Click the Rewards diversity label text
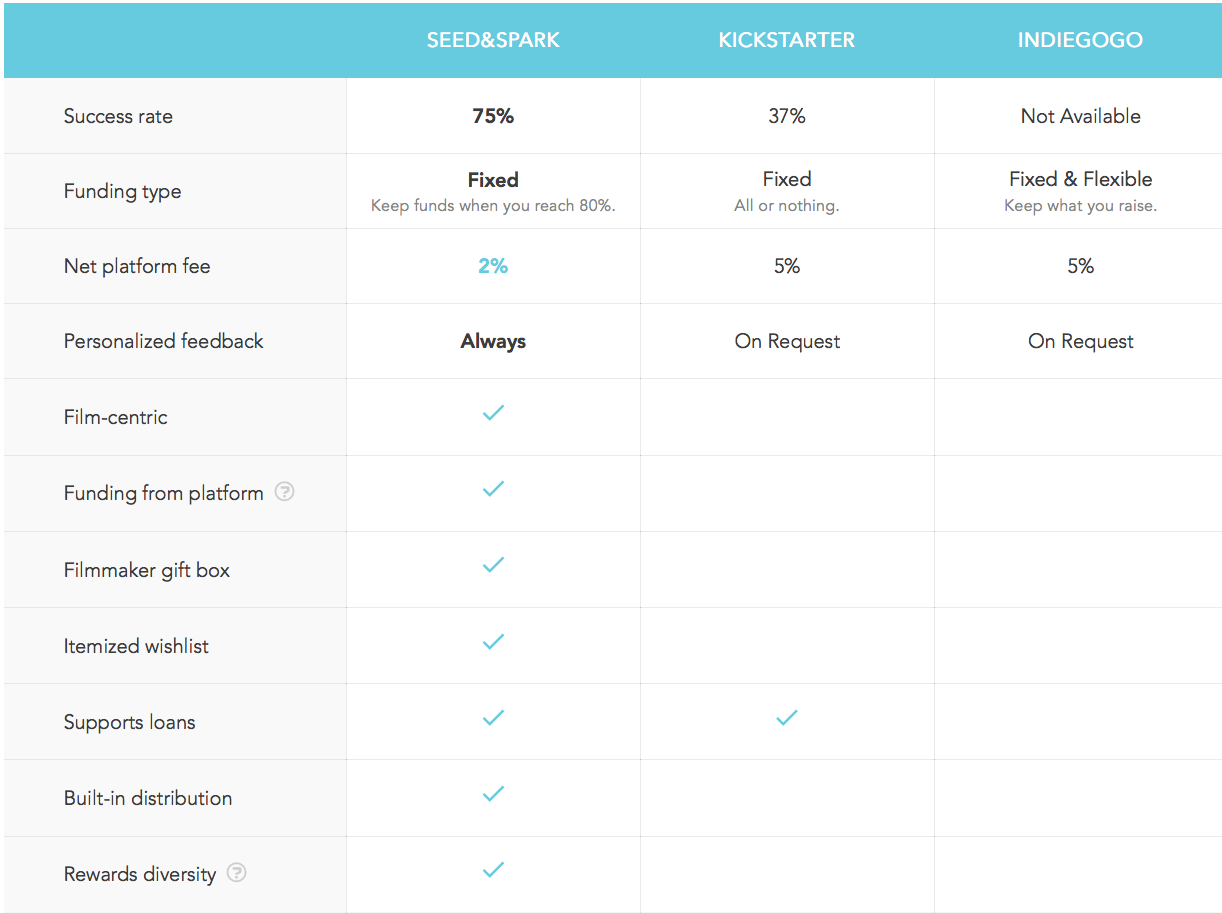Image resolution: width=1222 pixels, height=913 pixels. tap(140, 874)
